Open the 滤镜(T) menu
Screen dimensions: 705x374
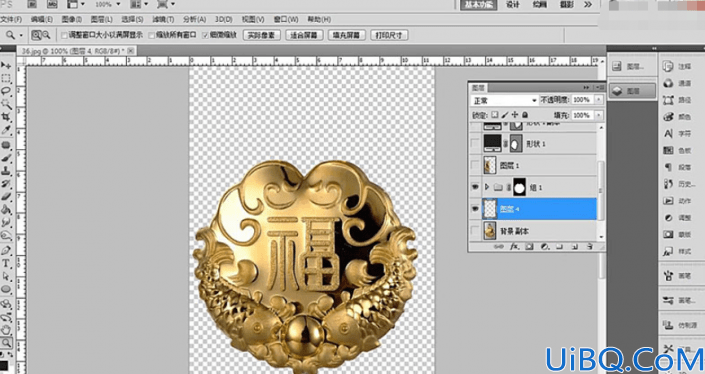[x=163, y=19]
